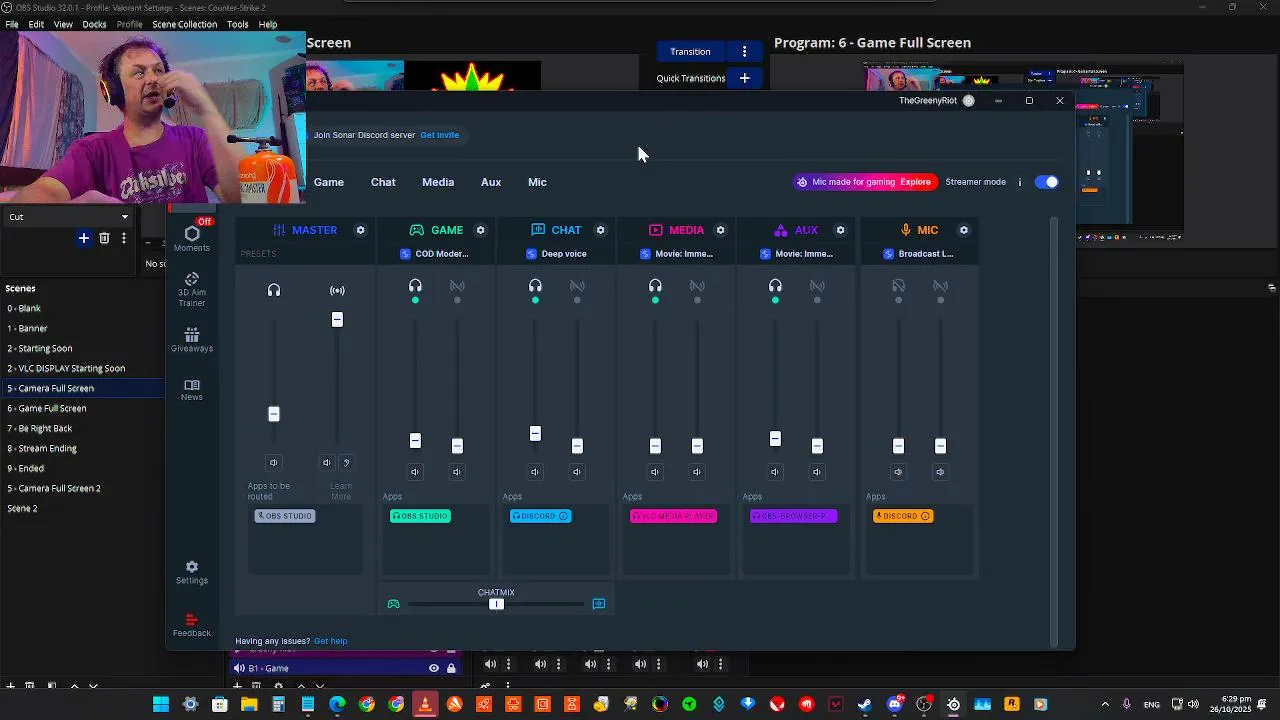
Task: Toggle MIC headphone output routing
Action: [898, 287]
